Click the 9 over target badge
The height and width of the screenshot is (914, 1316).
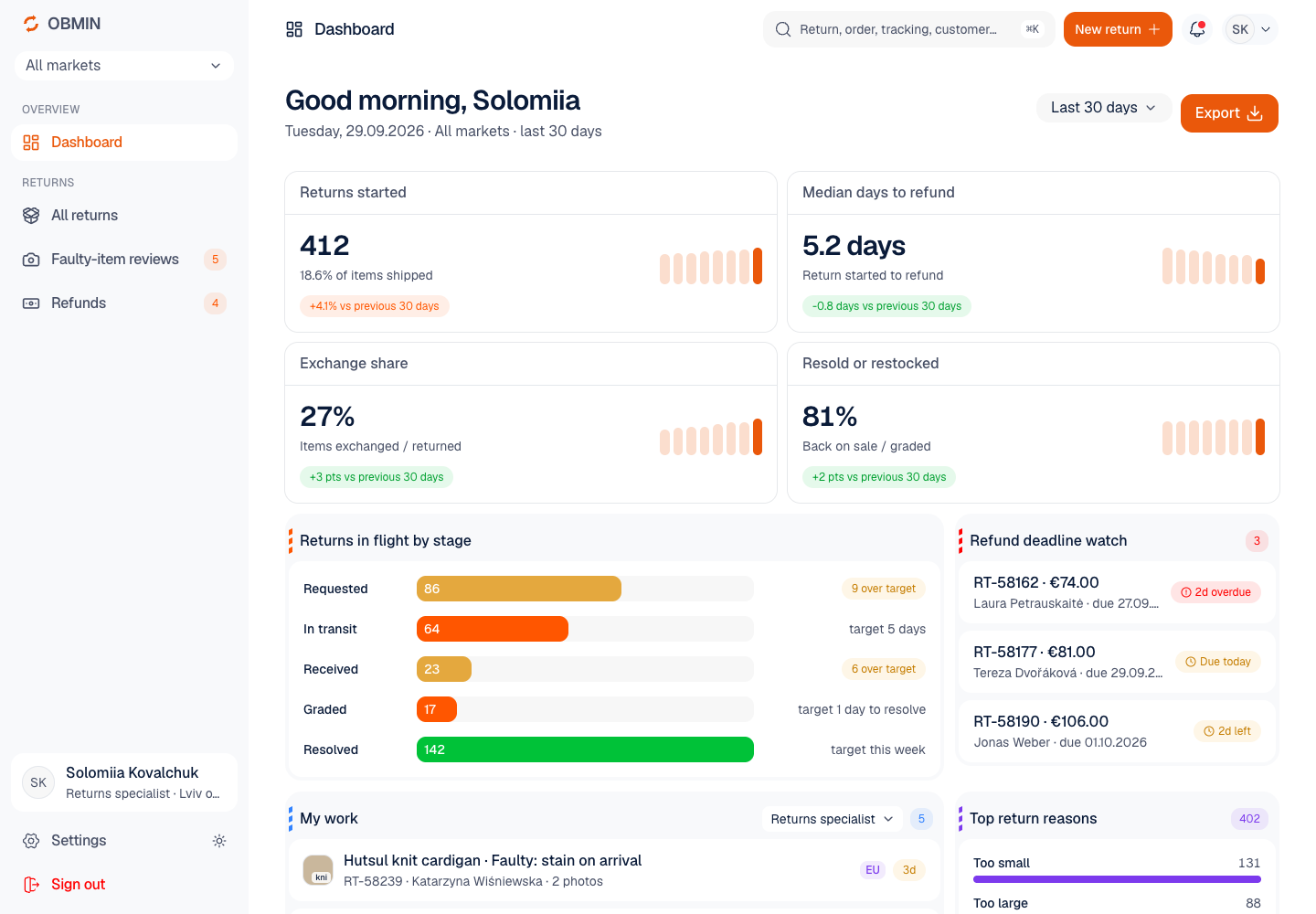pos(884,589)
